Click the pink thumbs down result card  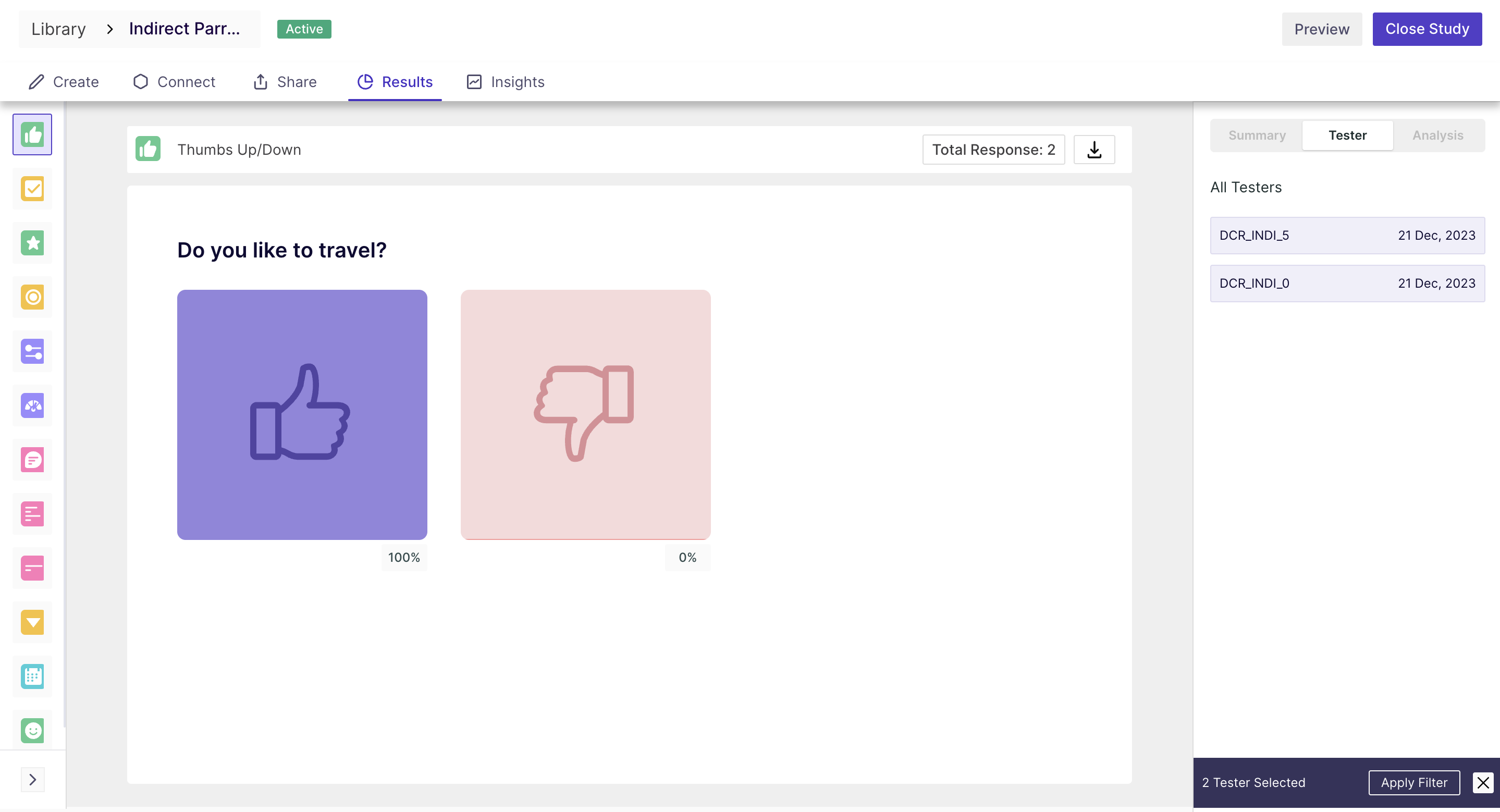pos(585,414)
